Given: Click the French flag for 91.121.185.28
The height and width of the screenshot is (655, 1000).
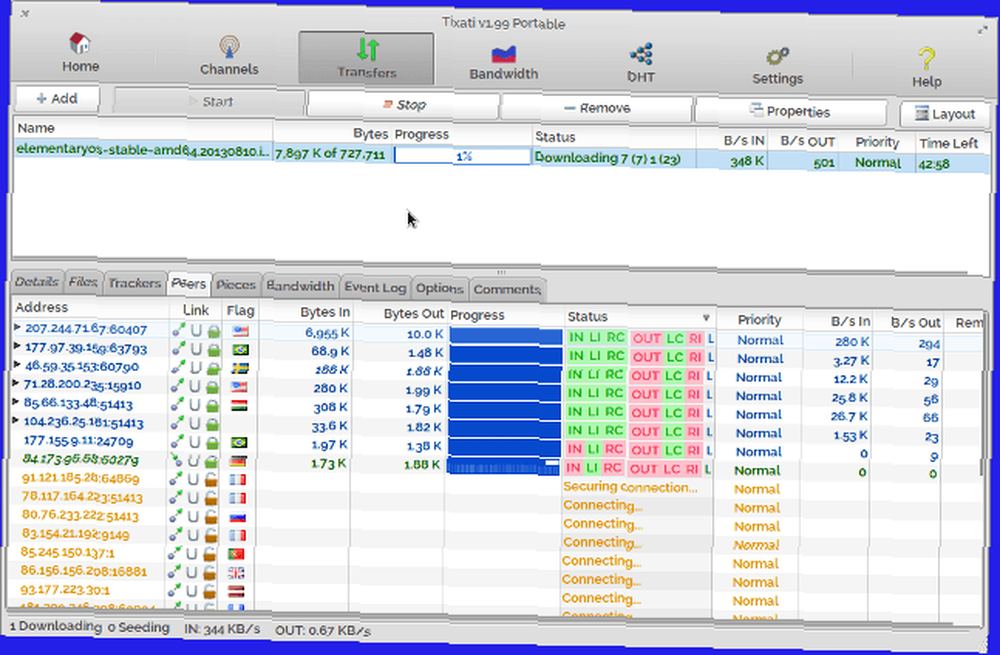Looking at the screenshot, I should 238,480.
